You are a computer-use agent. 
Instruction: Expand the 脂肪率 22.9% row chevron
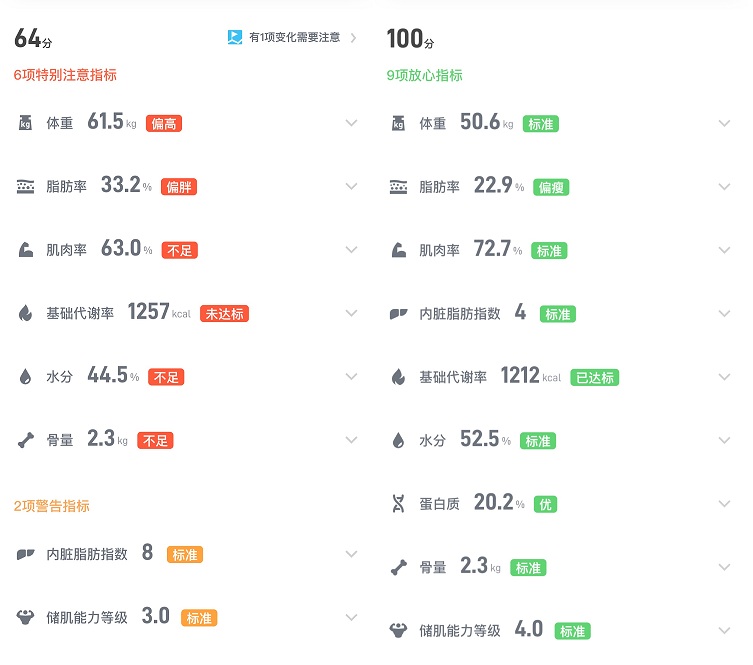pos(724,187)
